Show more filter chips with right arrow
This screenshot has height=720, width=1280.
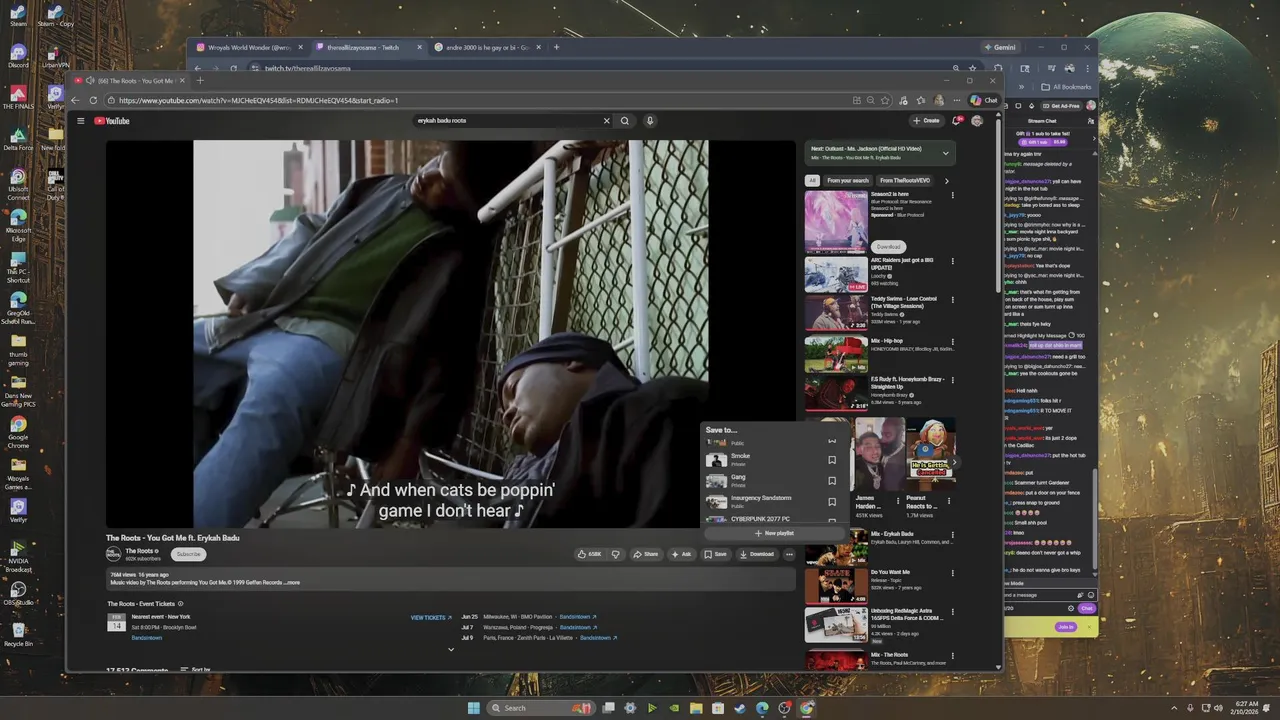(946, 181)
